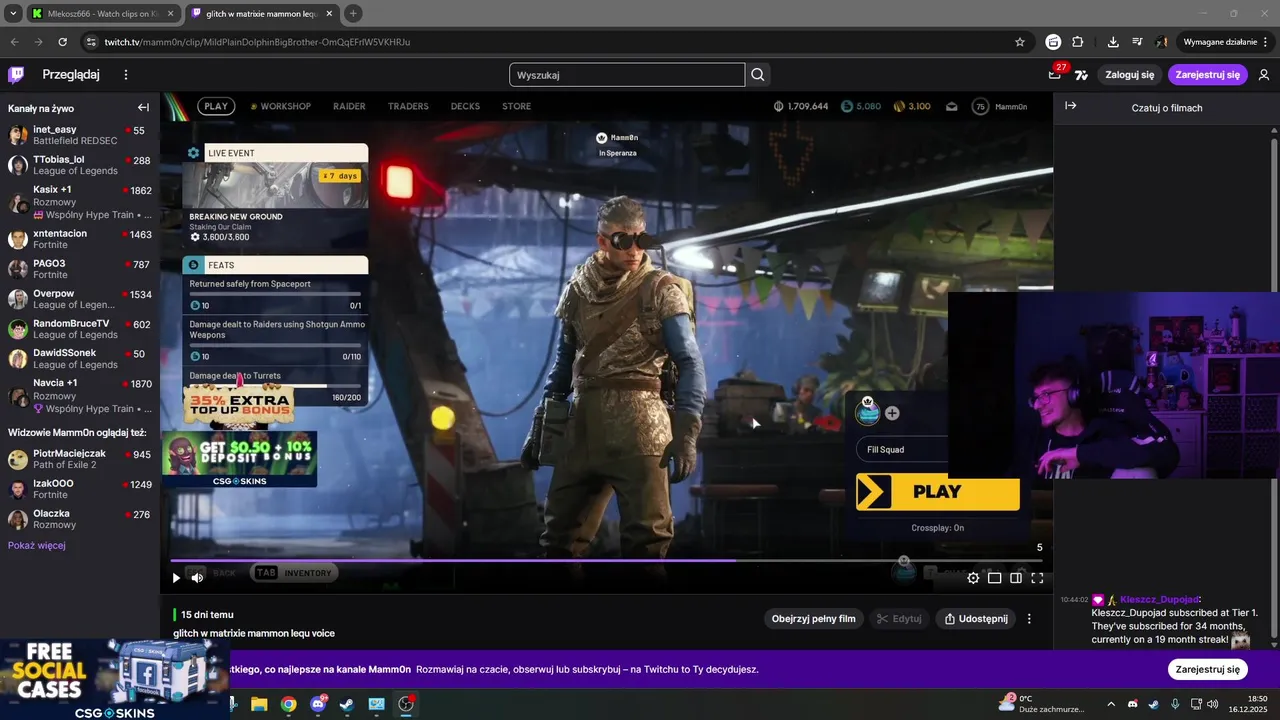
Task: Select the glitch w matrixie browser tab
Action: [262, 14]
